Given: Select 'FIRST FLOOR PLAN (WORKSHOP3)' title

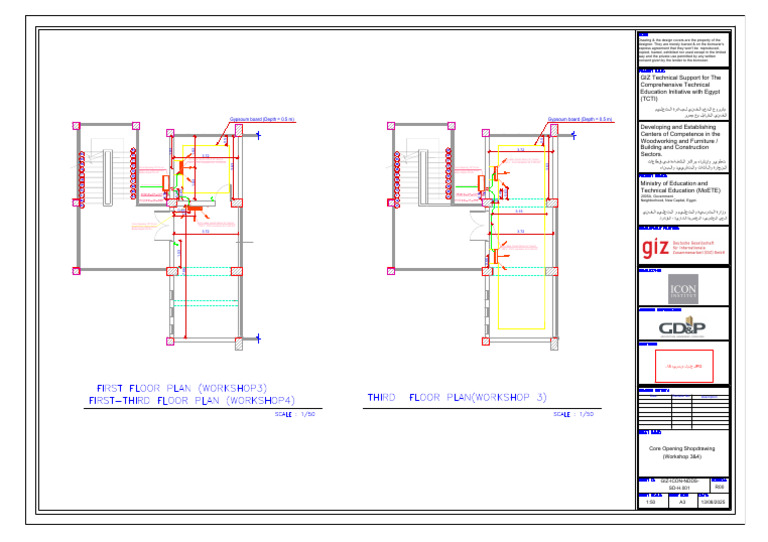Looking at the screenshot, I should [x=182, y=388].
